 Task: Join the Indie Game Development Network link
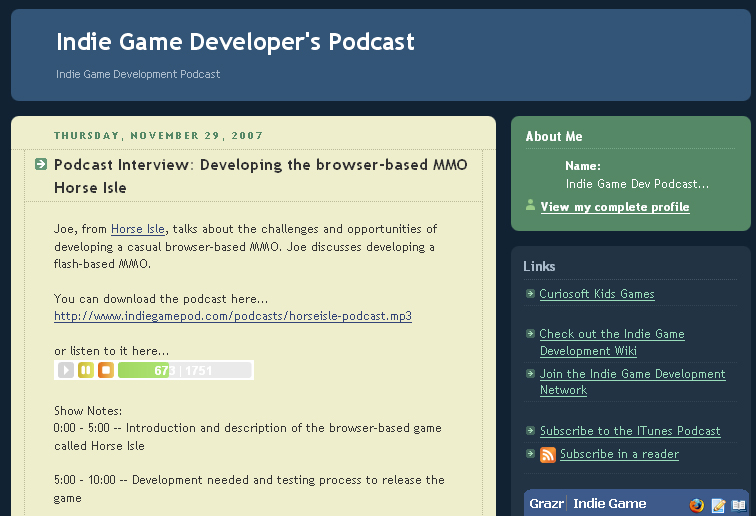(633, 382)
